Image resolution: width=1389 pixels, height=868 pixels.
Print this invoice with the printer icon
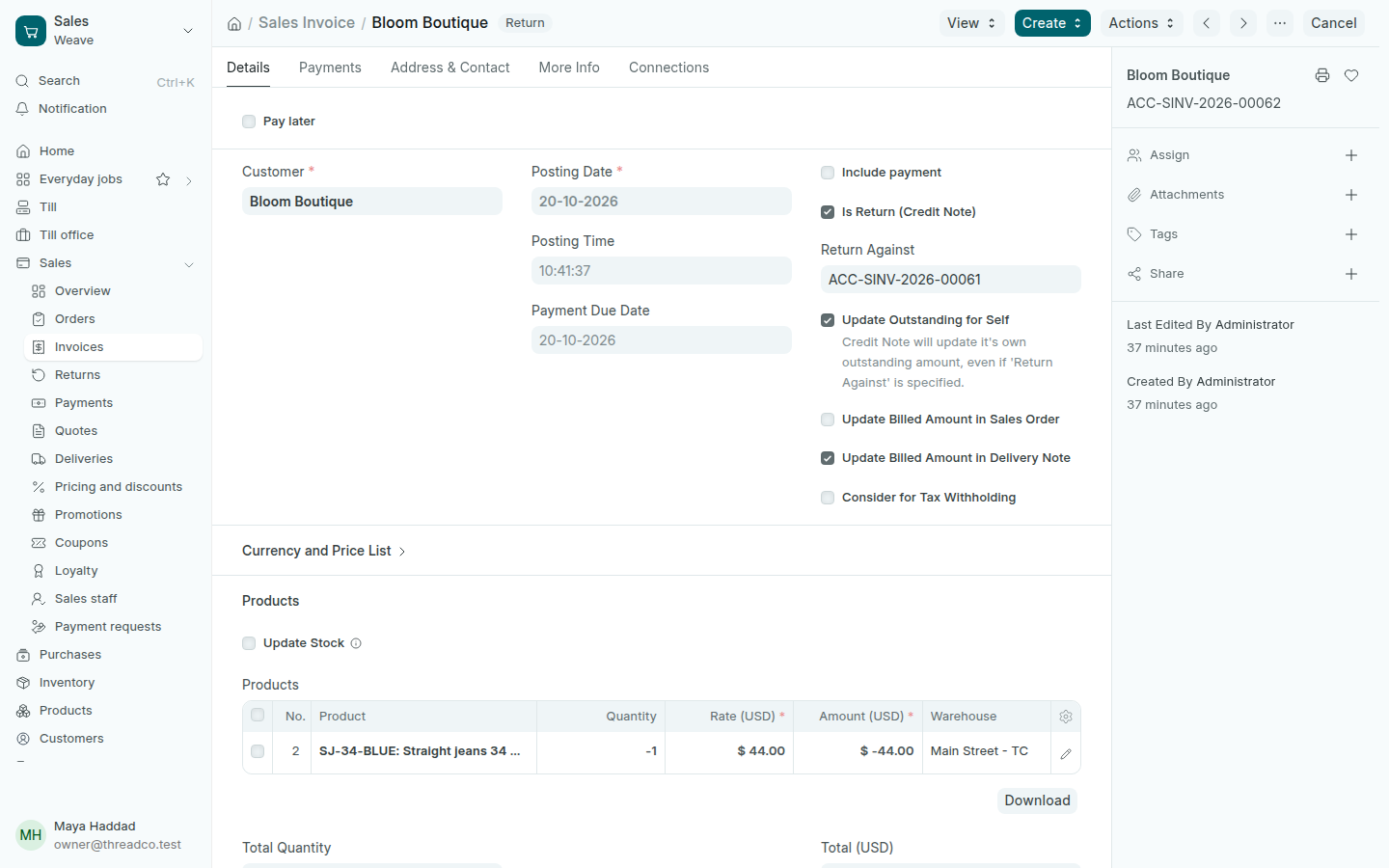pyautogui.click(x=1322, y=75)
